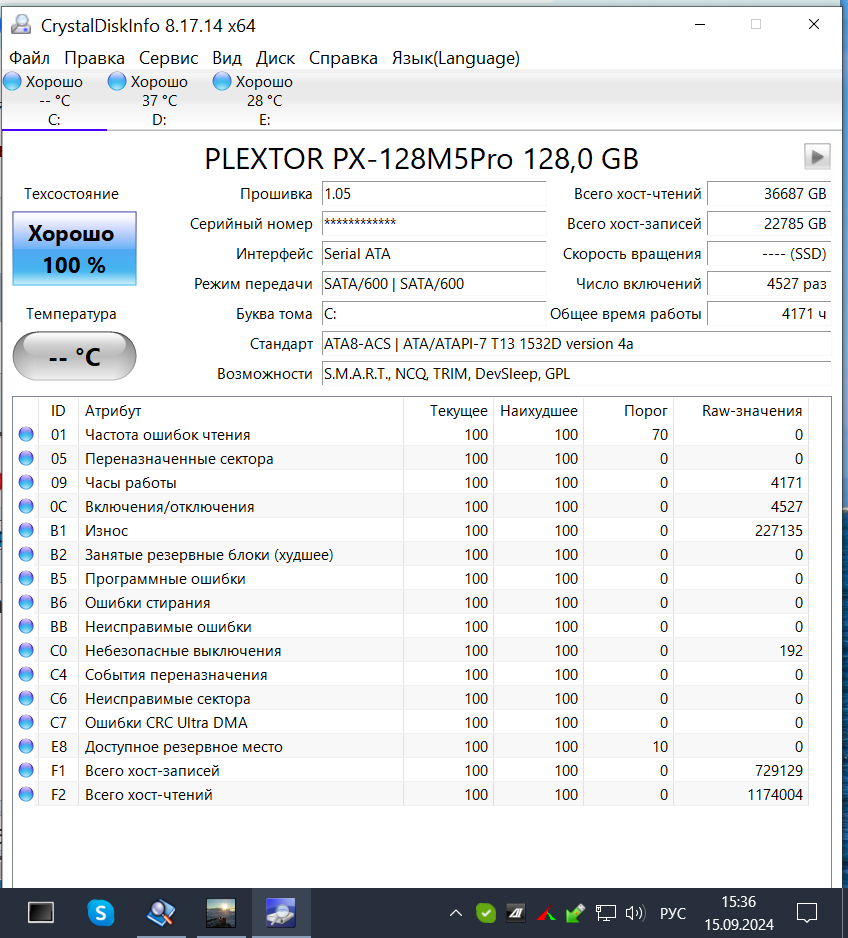Click status dot for Неисправимые ошибки row
Screen dimensions: 848x938
pyautogui.click(x=26, y=626)
